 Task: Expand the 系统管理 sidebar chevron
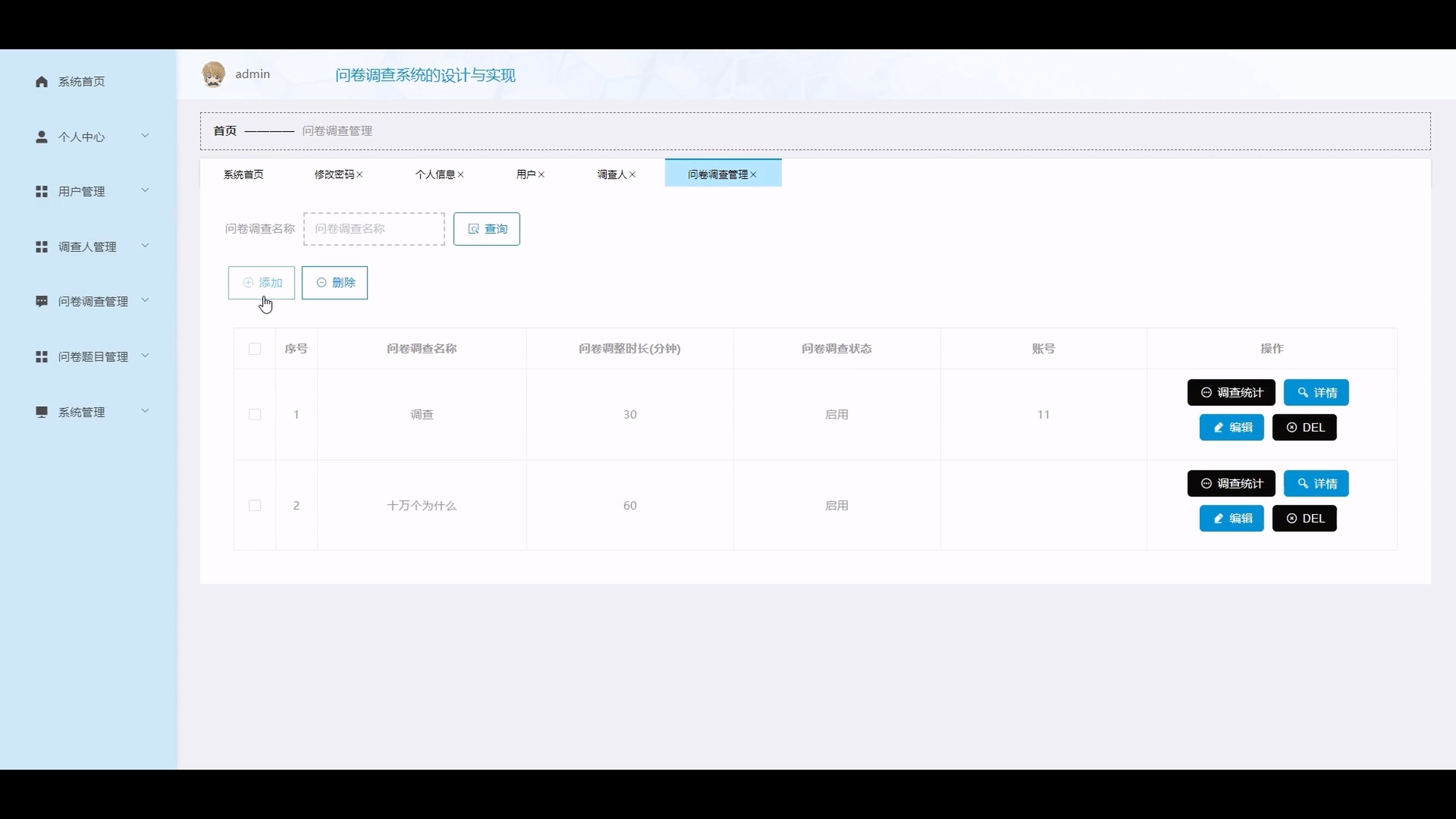(145, 411)
